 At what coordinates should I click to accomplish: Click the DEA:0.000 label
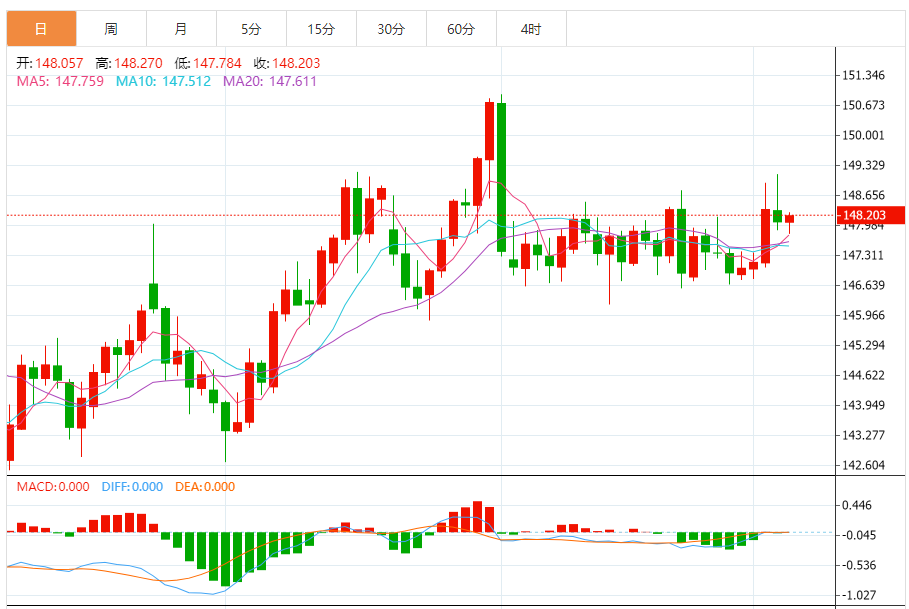click(x=205, y=487)
